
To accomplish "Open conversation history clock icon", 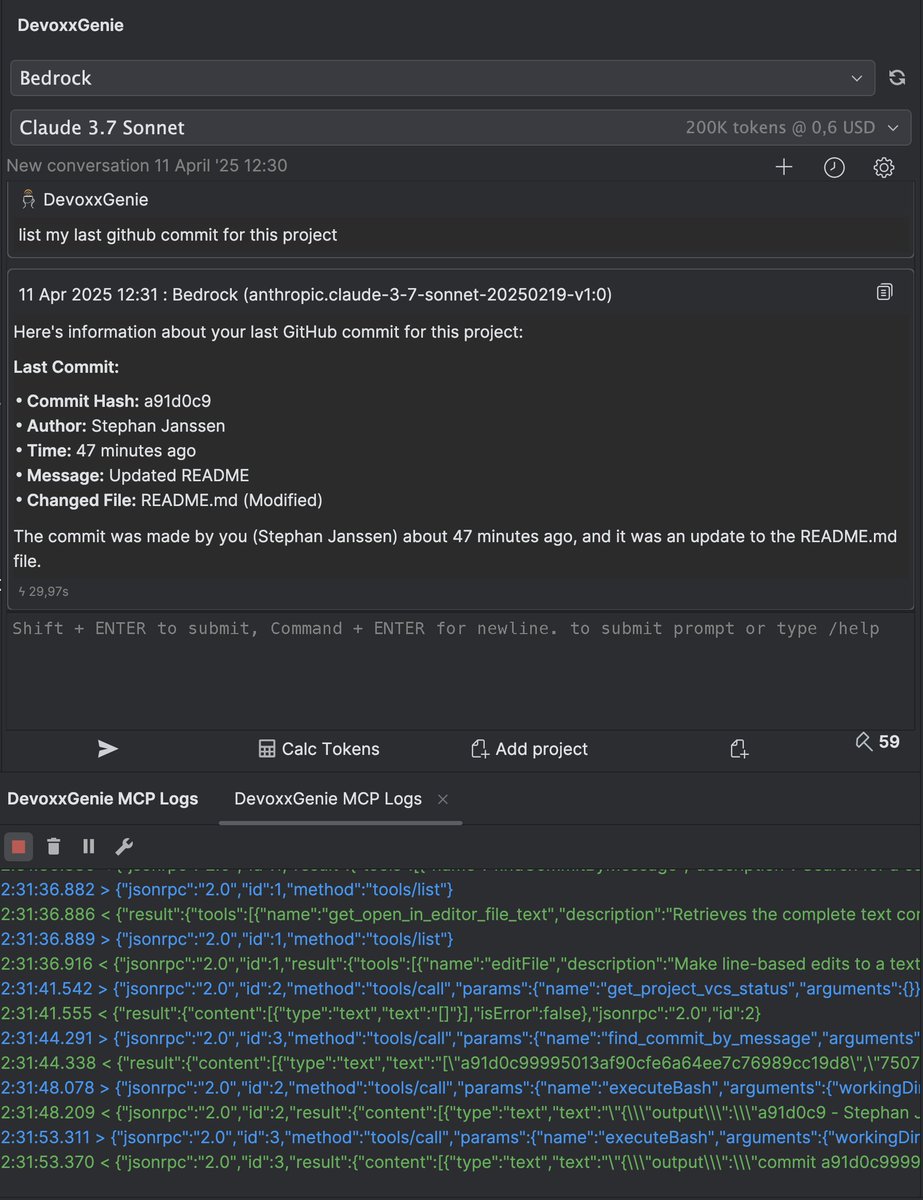I will [834, 167].
